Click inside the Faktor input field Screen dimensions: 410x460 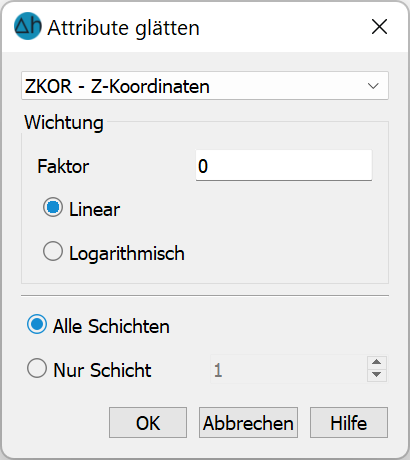pos(284,165)
